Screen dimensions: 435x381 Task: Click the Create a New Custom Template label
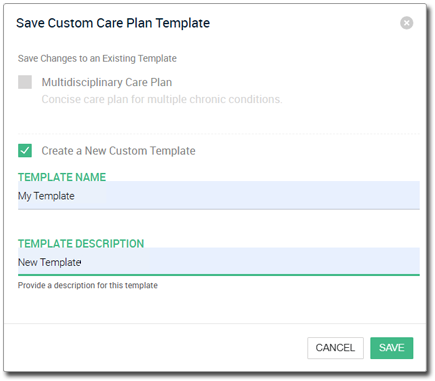pyautogui.click(x=118, y=151)
